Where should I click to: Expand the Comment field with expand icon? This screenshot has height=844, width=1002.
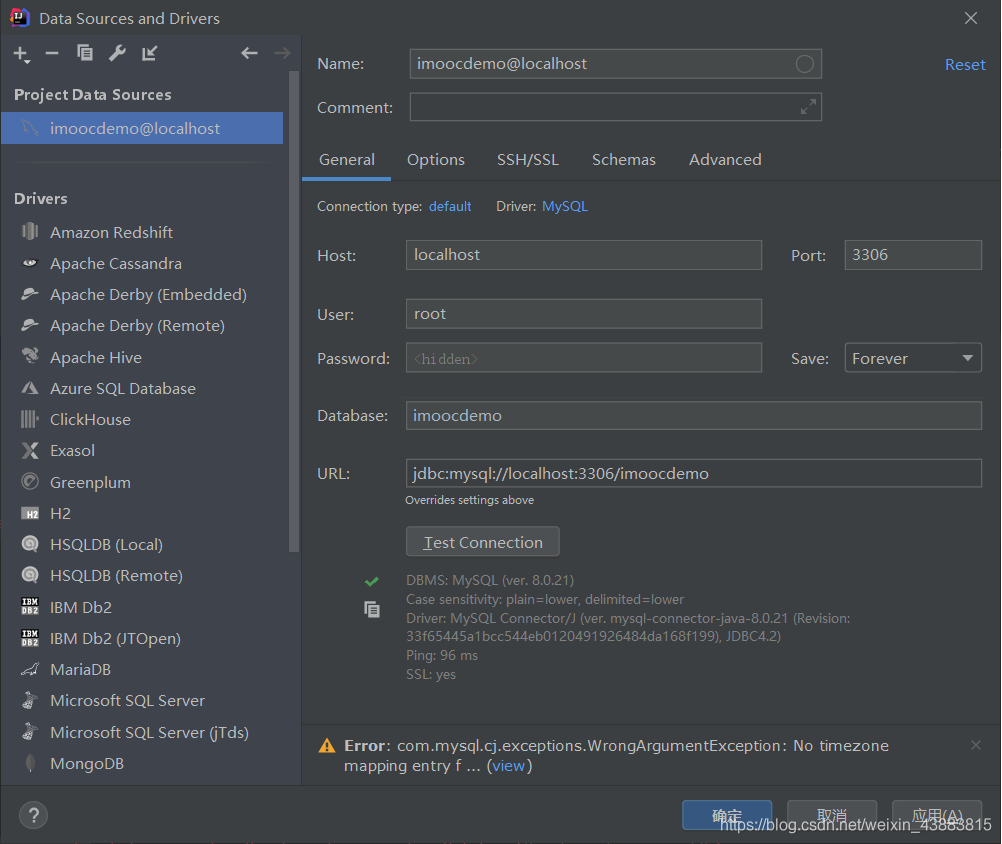808,107
